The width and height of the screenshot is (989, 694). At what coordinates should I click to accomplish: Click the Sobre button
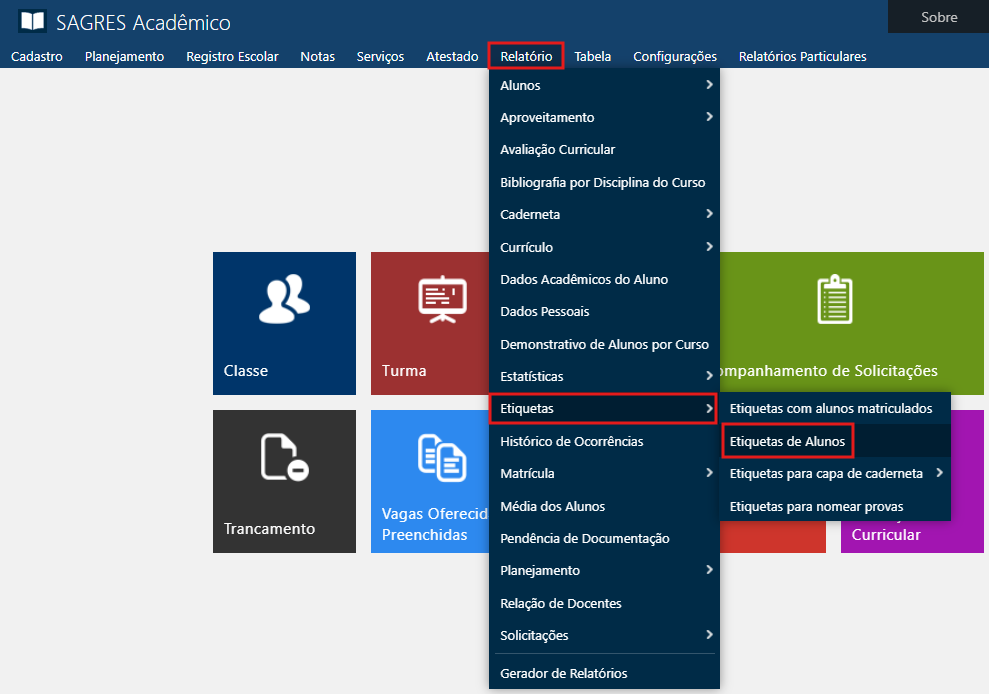938,17
